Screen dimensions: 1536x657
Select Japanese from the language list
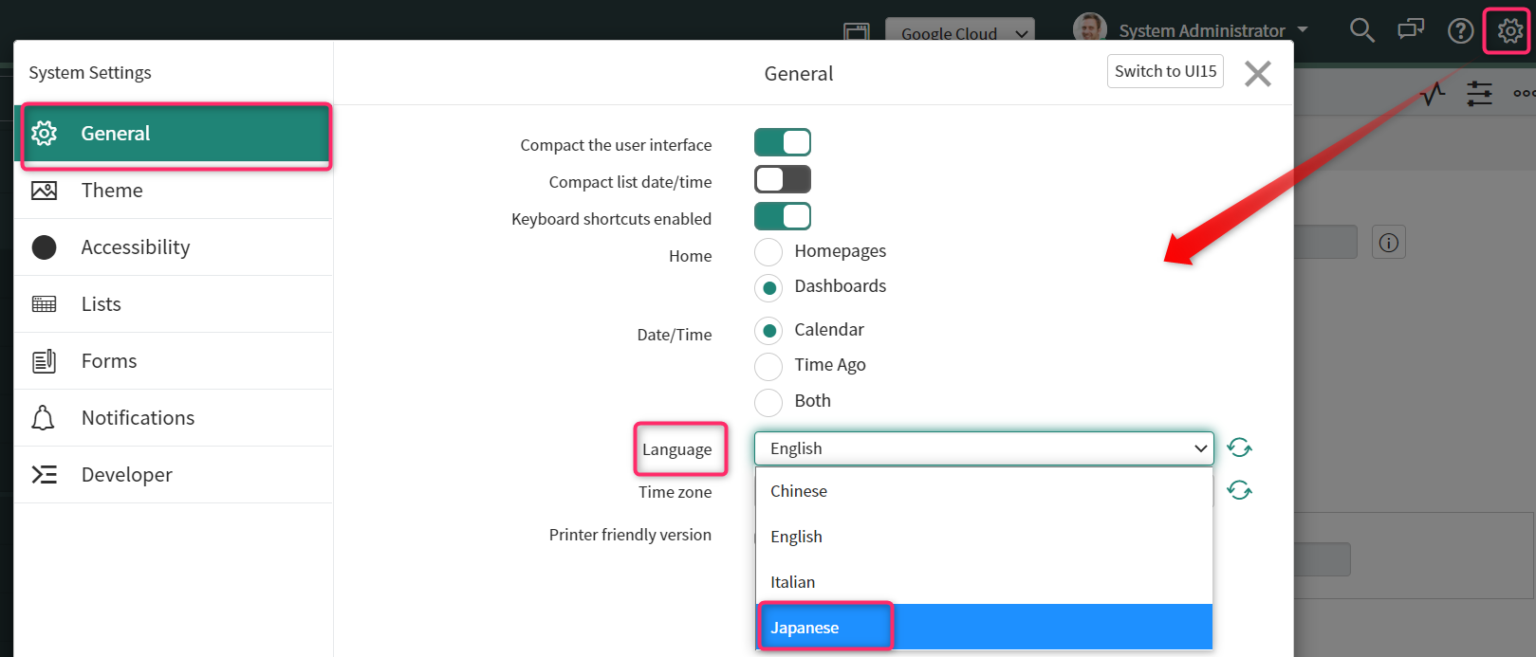pyautogui.click(x=804, y=626)
